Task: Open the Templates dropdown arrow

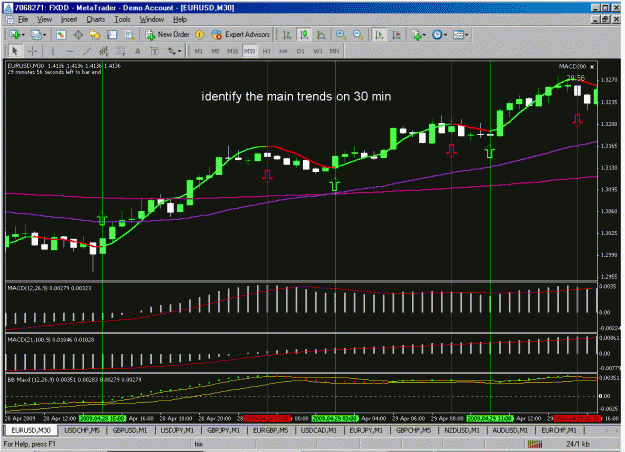Action: (x=466, y=35)
